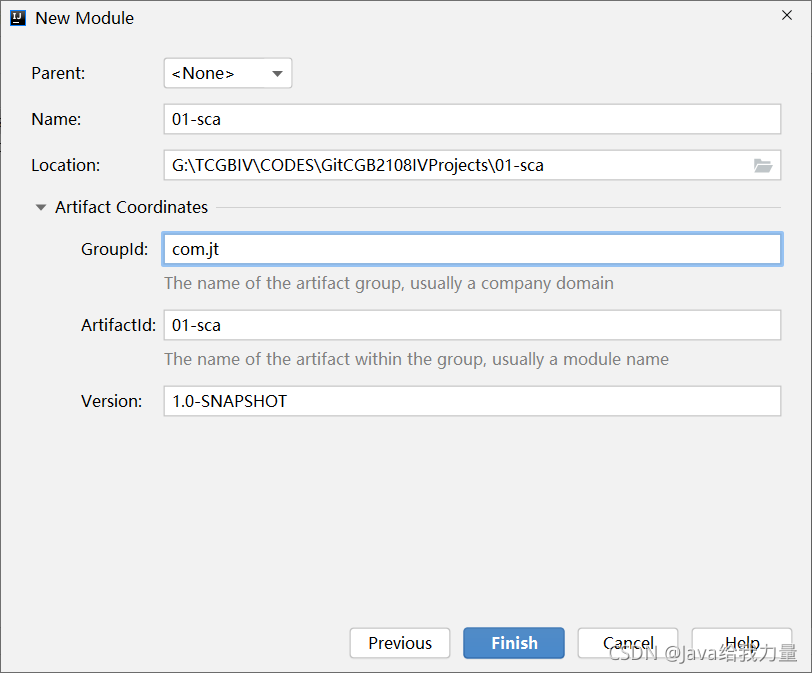Cancel the New Module dialog

628,643
